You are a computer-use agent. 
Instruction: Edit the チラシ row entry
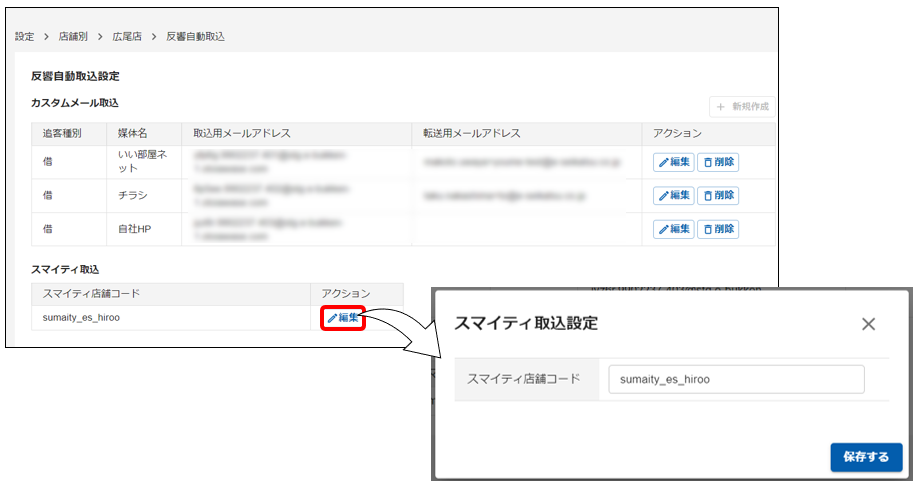pos(673,195)
